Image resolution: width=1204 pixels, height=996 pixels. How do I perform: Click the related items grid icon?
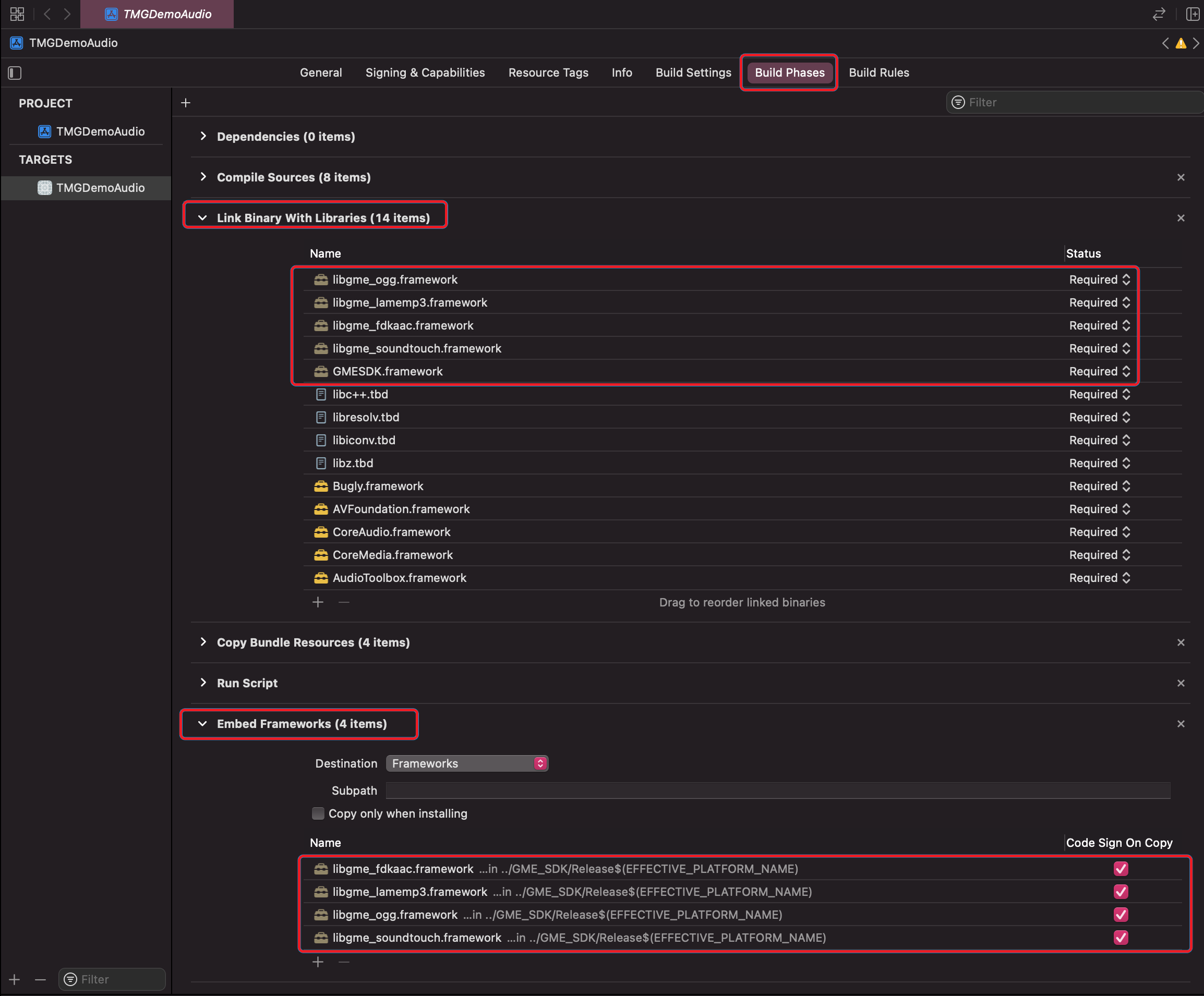click(x=17, y=14)
